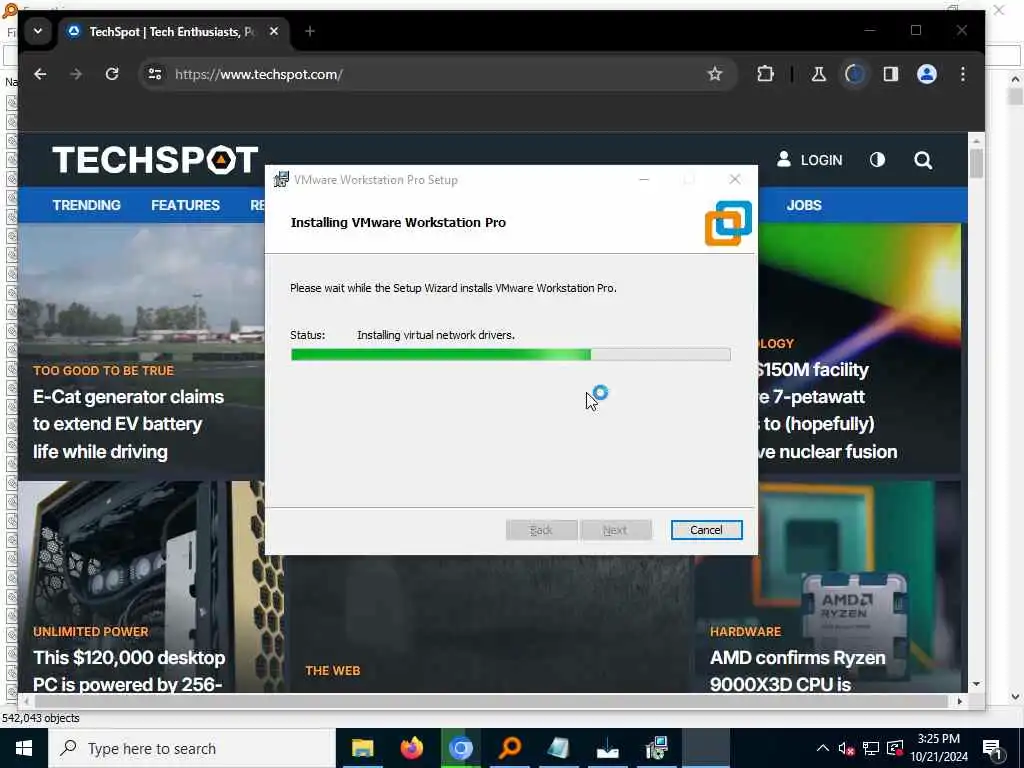The height and width of the screenshot is (768, 1024).
Task: Click the circular extension icon beside Chrome Labs
Action: (854, 74)
